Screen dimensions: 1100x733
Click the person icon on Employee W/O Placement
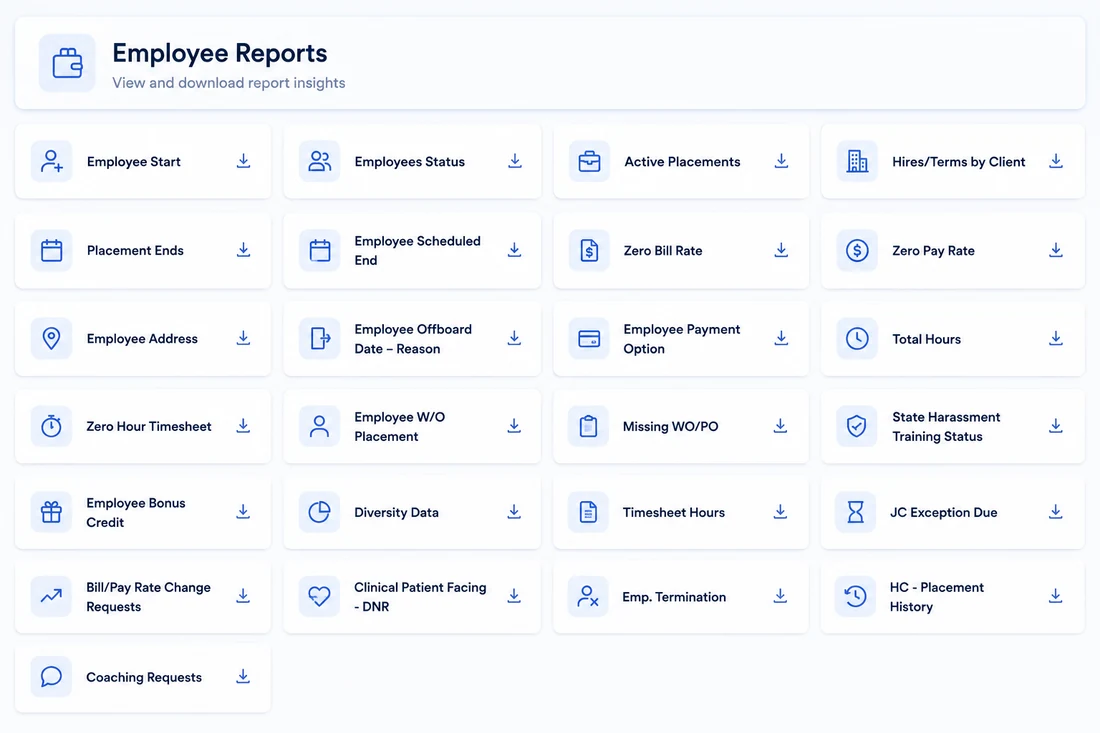click(319, 426)
